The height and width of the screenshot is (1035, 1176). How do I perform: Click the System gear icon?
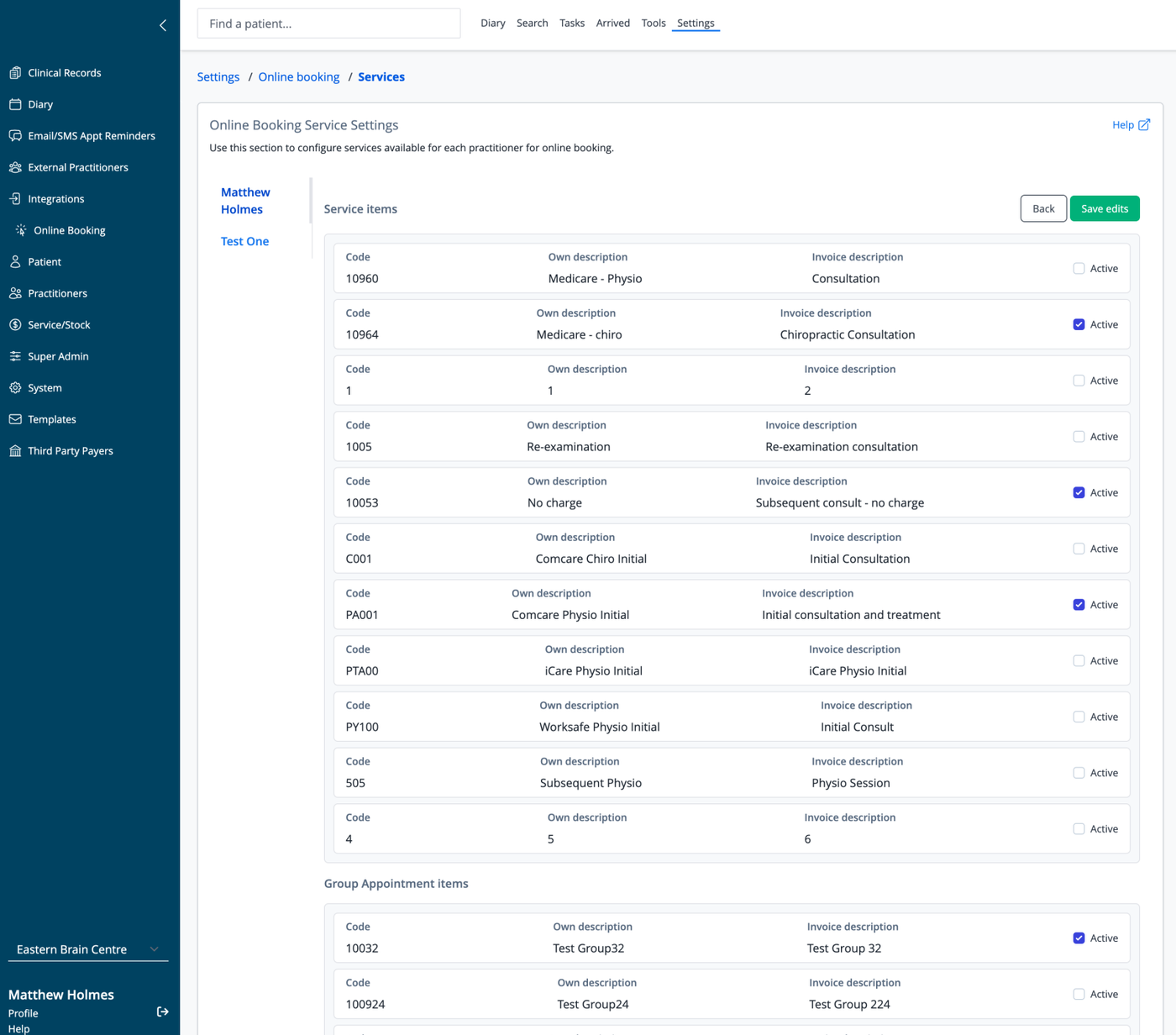coord(15,388)
